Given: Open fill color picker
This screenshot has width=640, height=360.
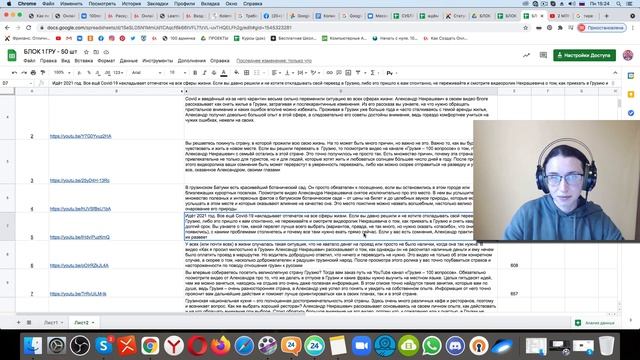Looking at the screenshot, I should pyautogui.click(x=236, y=73).
